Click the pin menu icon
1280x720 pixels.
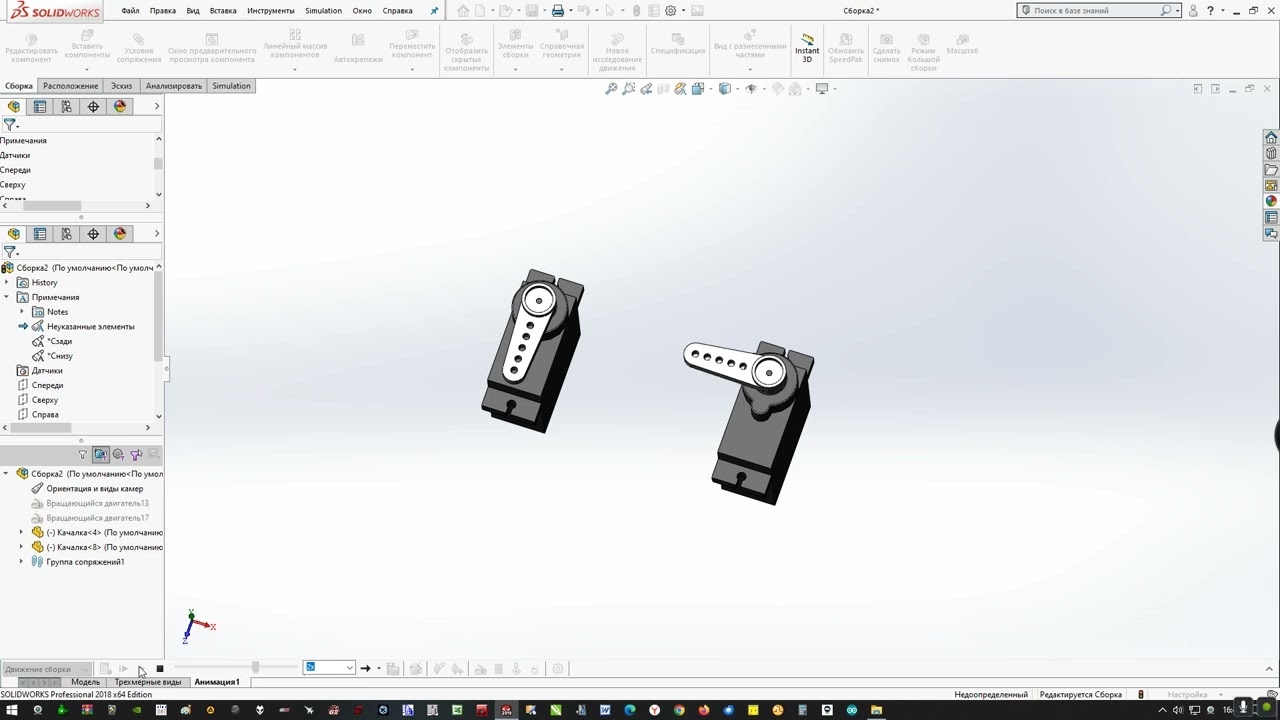(434, 10)
